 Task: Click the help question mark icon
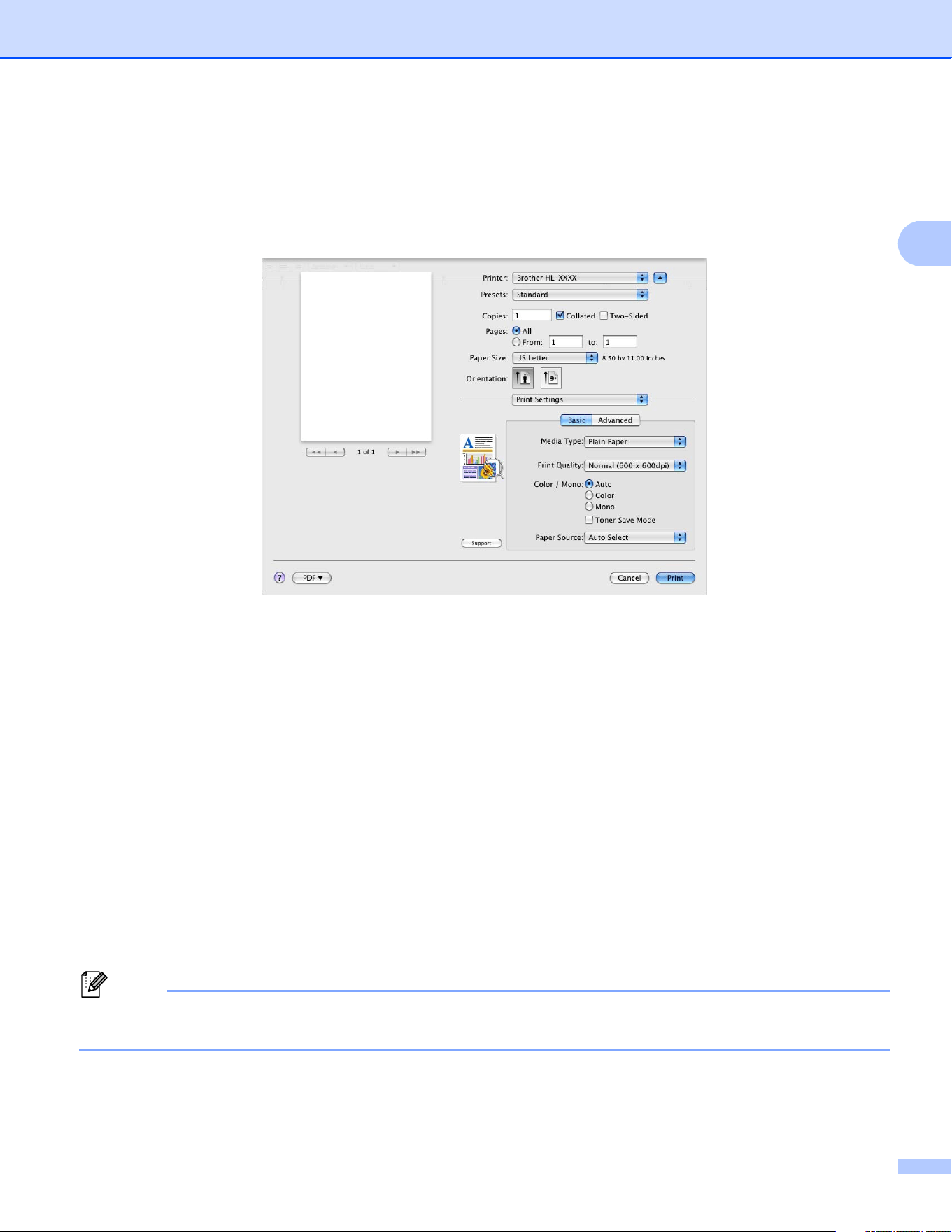click(x=280, y=578)
